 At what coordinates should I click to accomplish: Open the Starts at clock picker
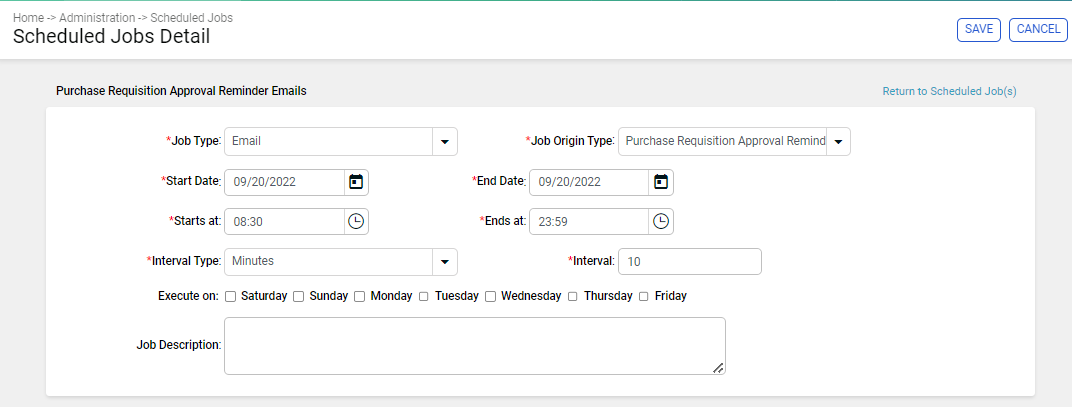pyautogui.click(x=356, y=222)
